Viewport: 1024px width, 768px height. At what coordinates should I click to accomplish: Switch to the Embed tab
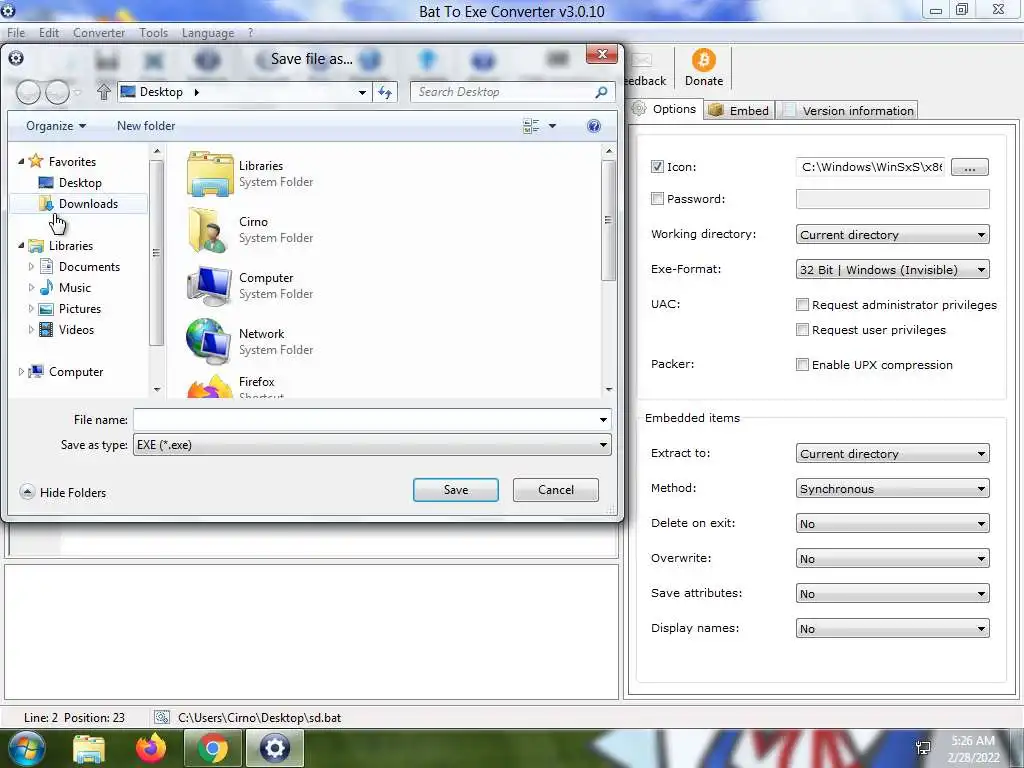point(739,110)
